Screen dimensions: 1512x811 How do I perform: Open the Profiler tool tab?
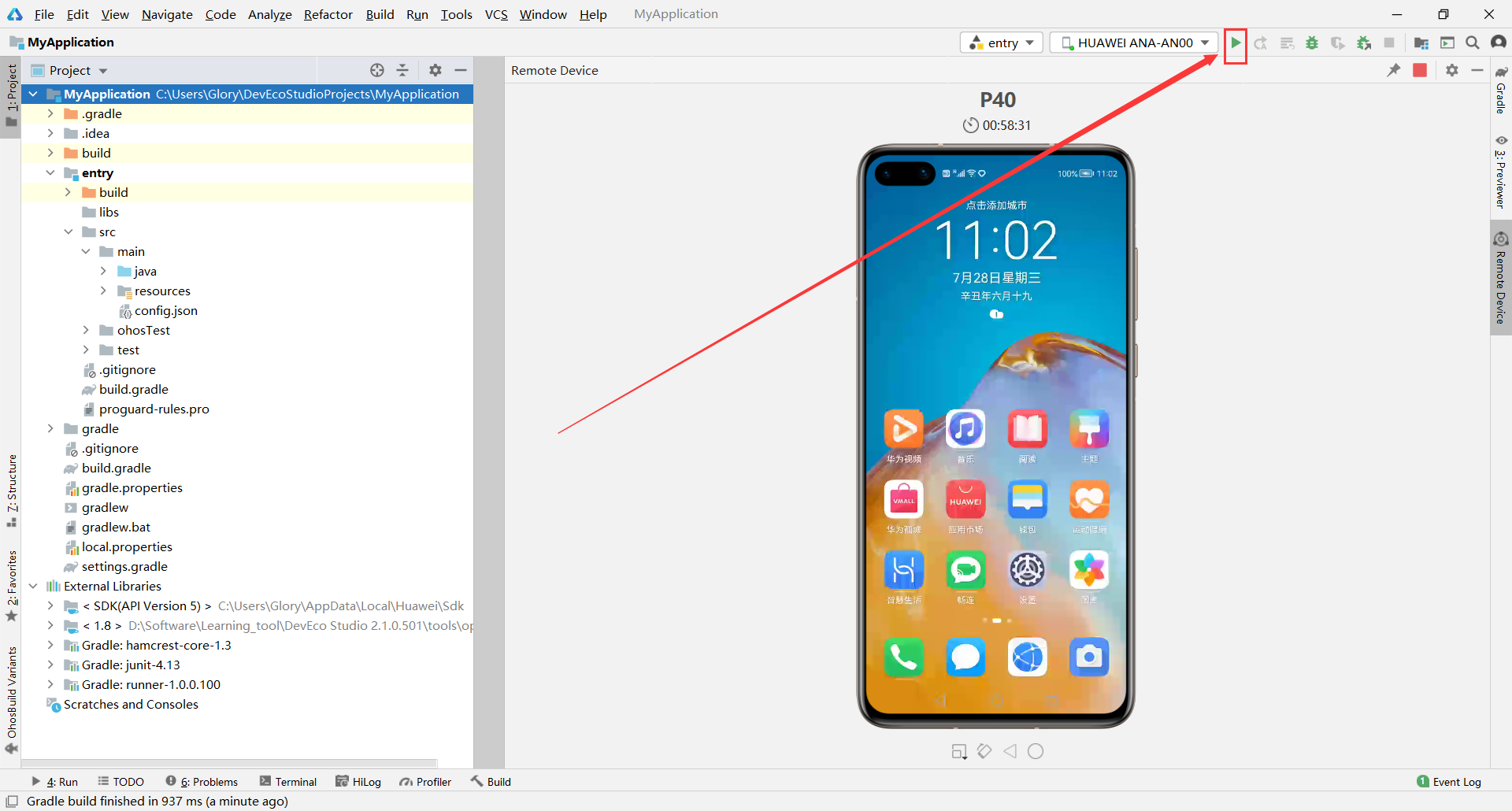(425, 782)
